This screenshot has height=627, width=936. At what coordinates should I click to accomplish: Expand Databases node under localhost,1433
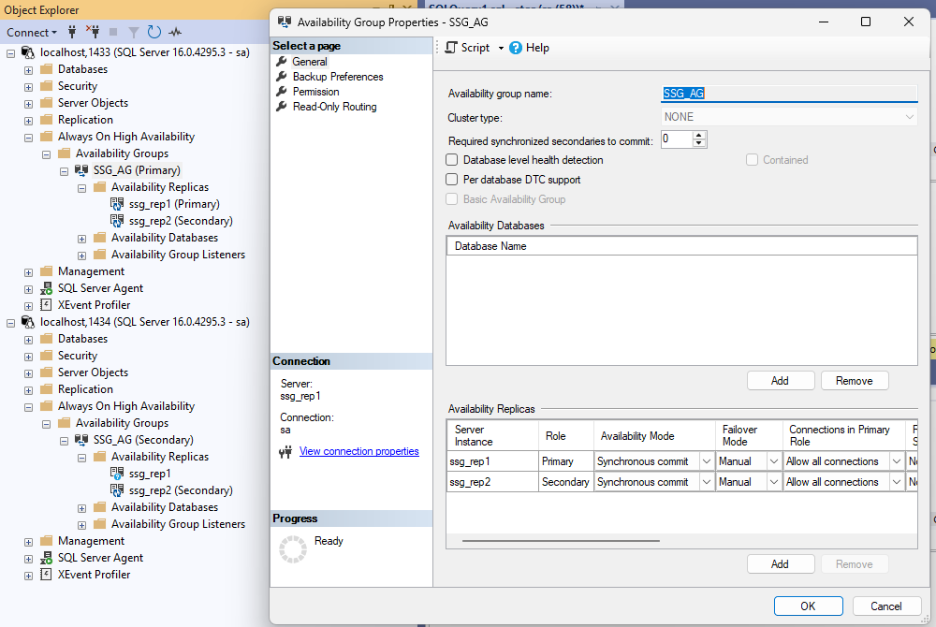(28, 70)
